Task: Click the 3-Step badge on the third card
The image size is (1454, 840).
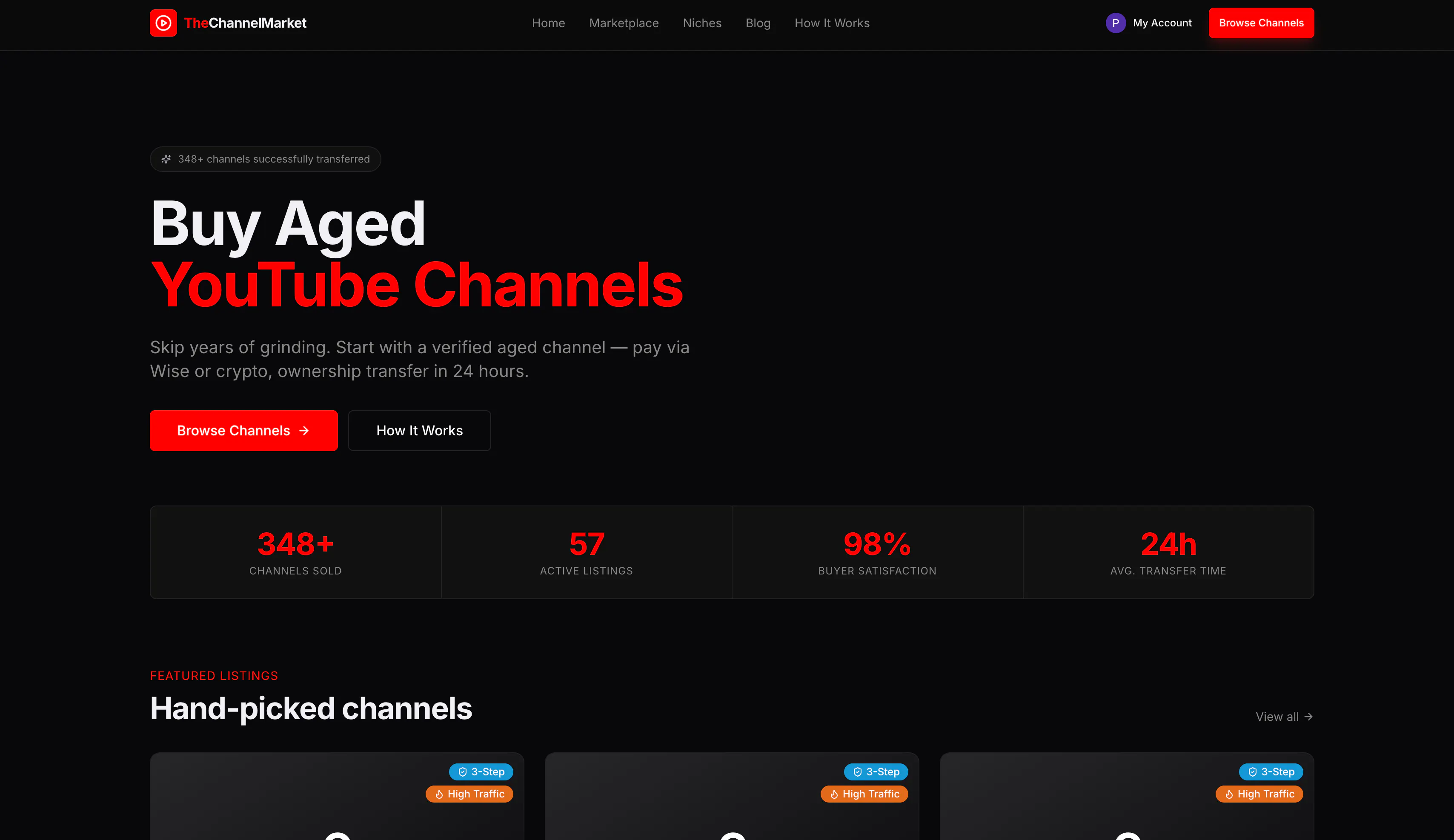Action: (1271, 772)
